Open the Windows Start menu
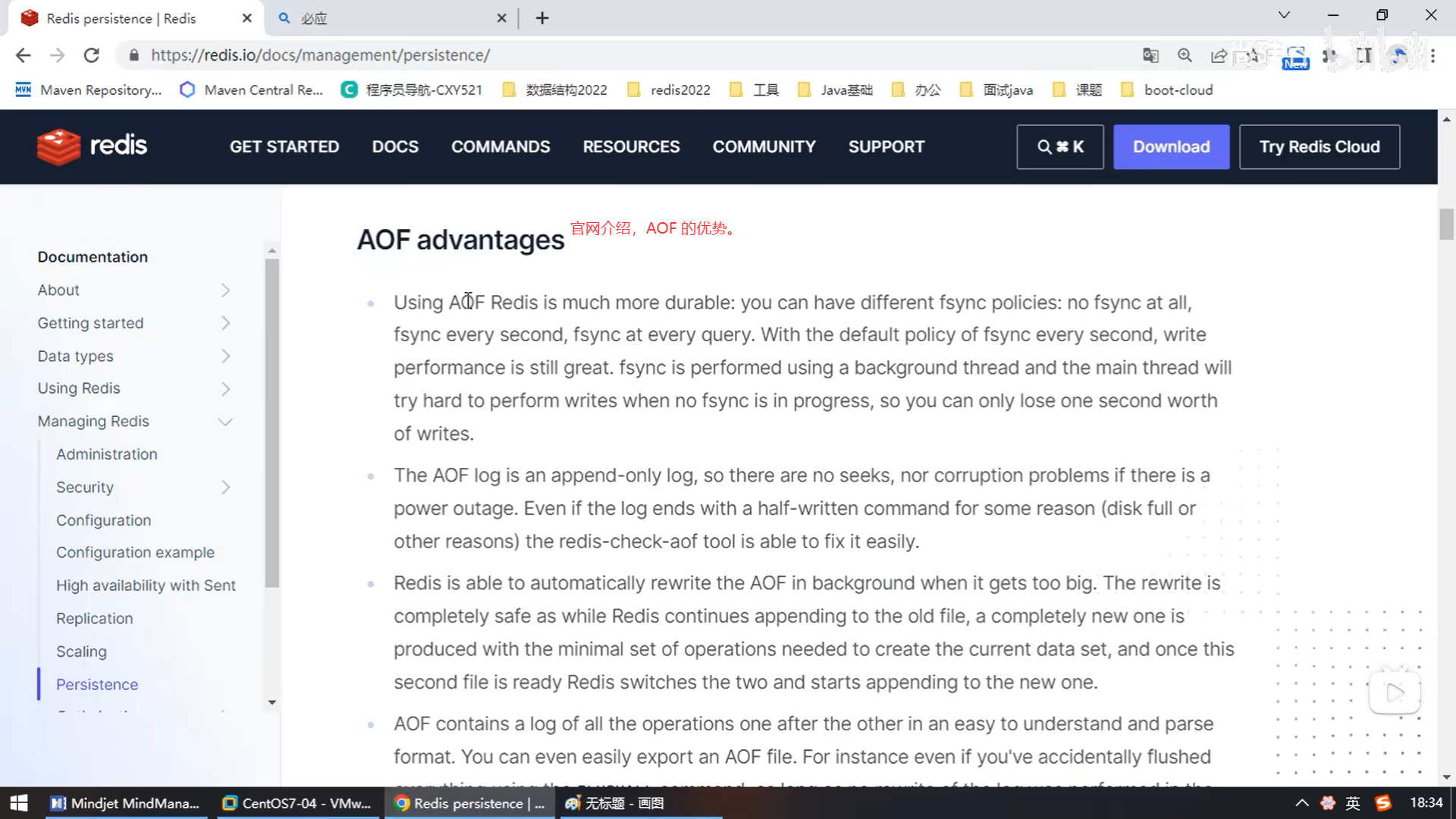Screen dimensions: 1456x819 pyautogui.click(x=18, y=803)
